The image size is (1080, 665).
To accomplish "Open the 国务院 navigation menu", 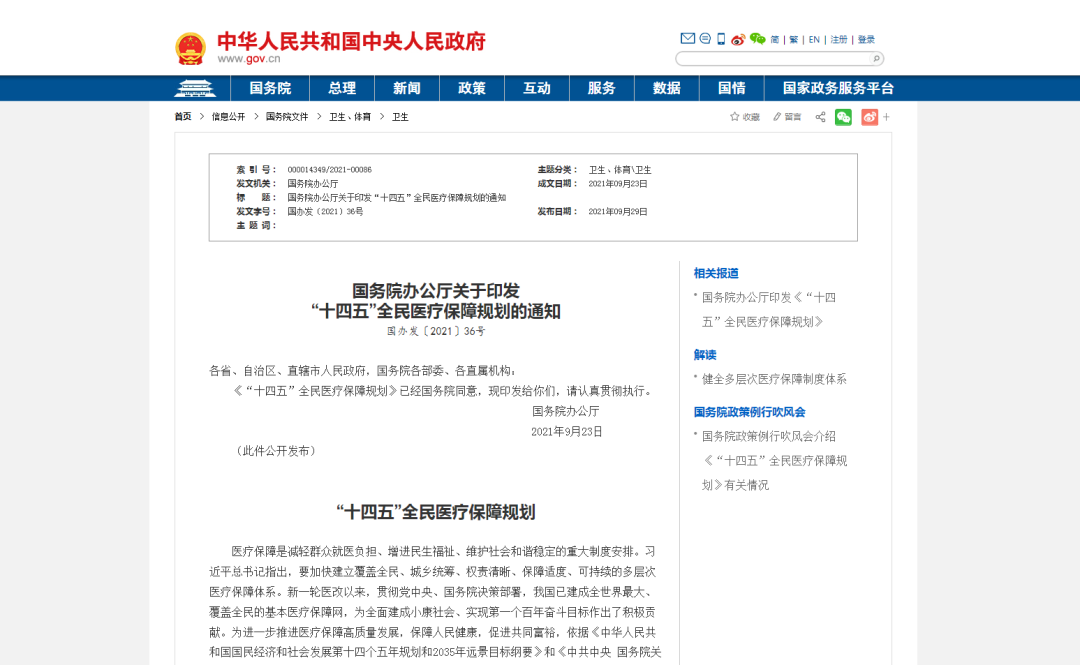I will pos(270,88).
